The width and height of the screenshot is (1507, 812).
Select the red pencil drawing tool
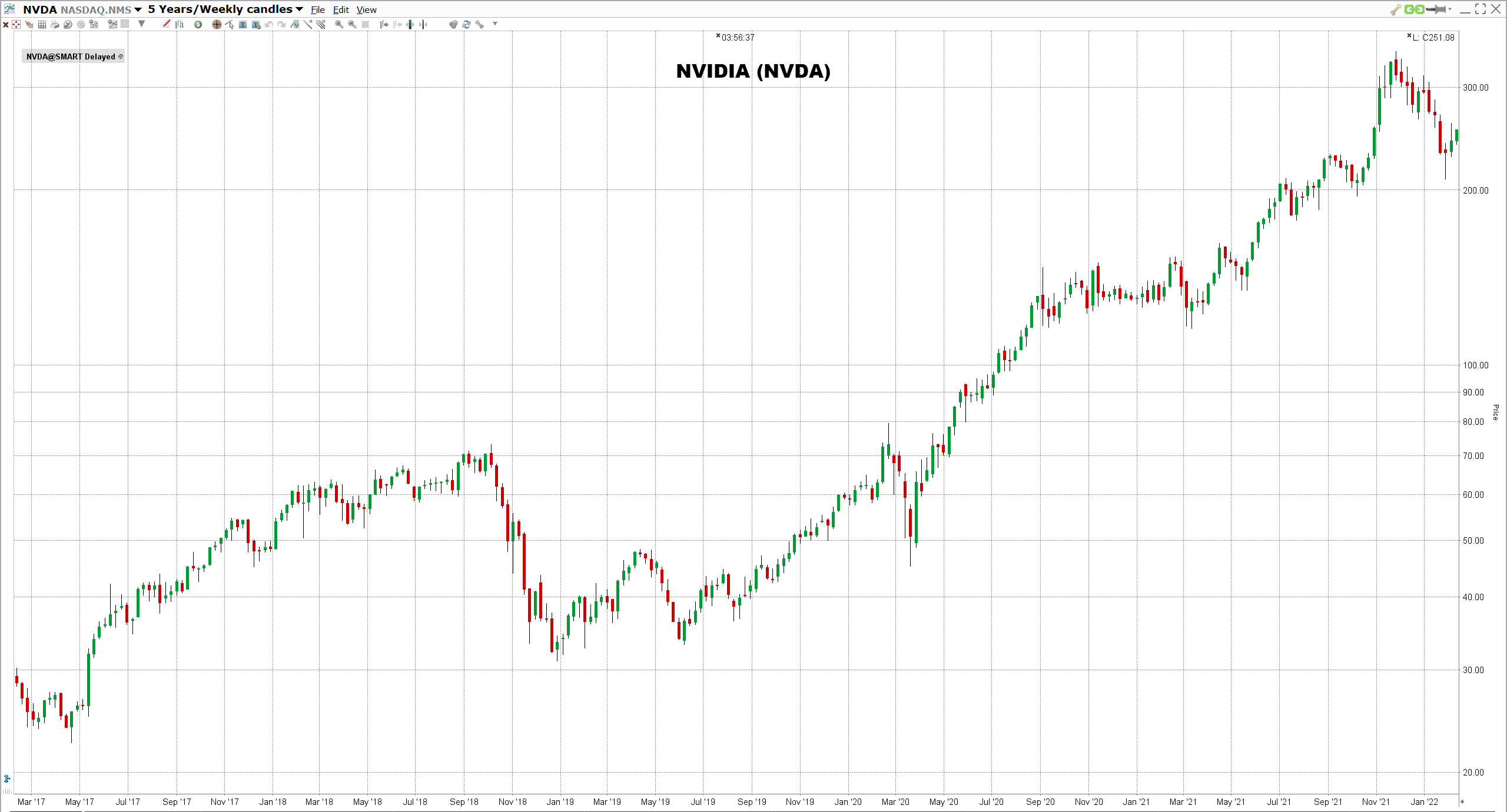(166, 24)
